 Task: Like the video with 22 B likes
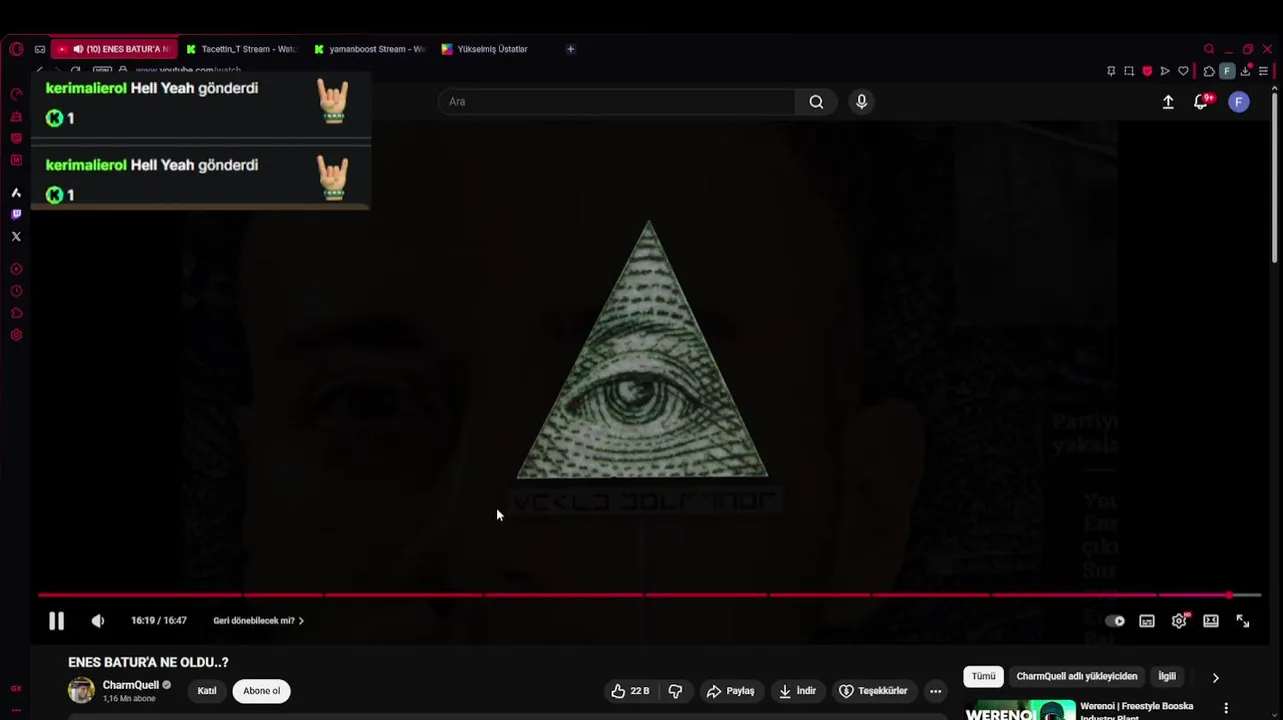[630, 691]
